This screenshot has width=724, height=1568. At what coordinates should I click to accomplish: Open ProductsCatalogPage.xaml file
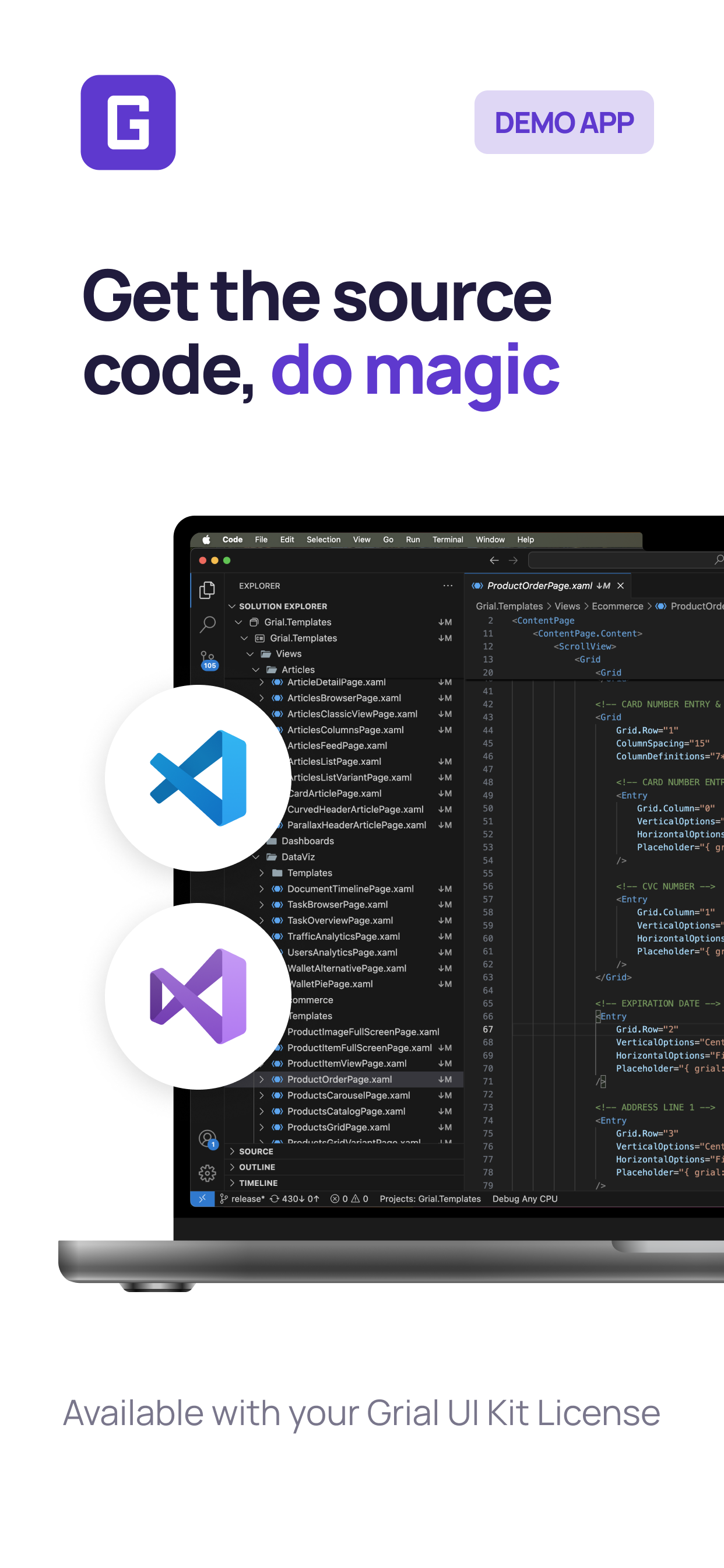[x=346, y=1111]
